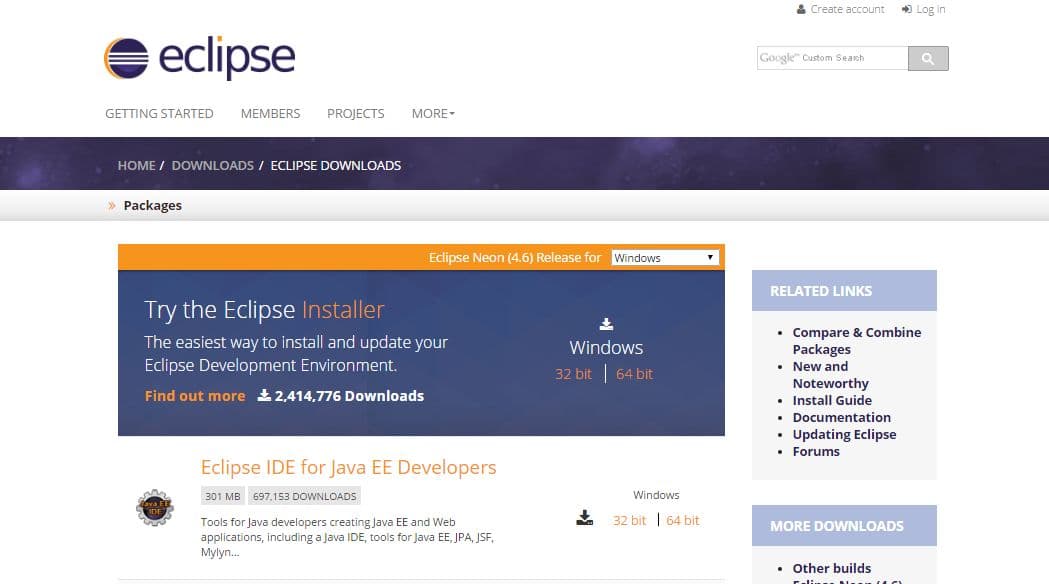1049x584 pixels.
Task: Open PROJECTS menu item
Action: point(356,114)
